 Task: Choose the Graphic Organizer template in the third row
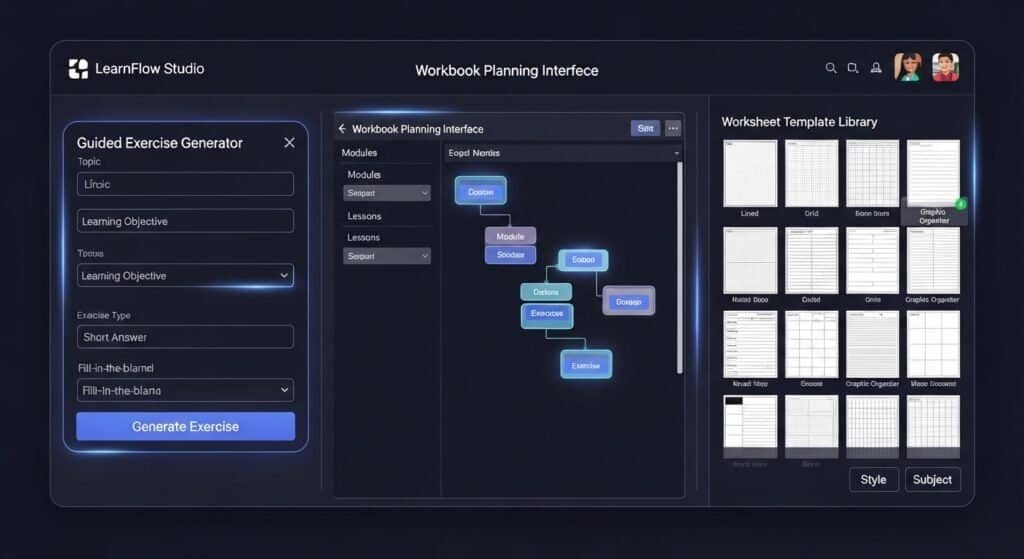(872, 344)
